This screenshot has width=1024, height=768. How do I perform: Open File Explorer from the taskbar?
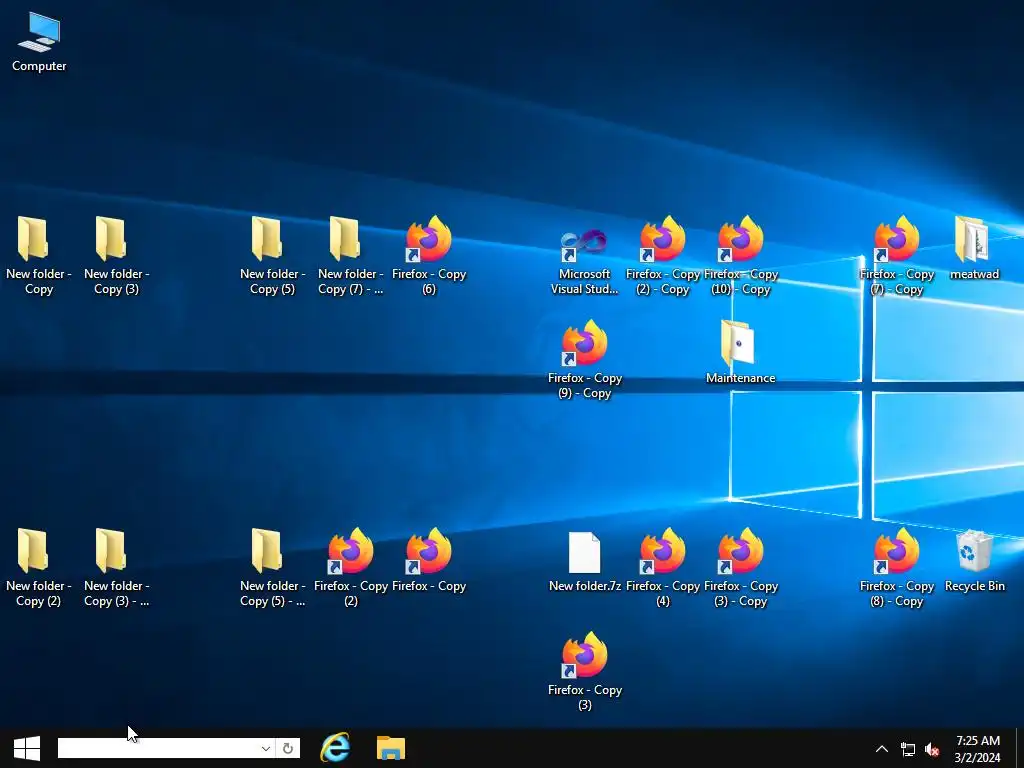(x=391, y=748)
